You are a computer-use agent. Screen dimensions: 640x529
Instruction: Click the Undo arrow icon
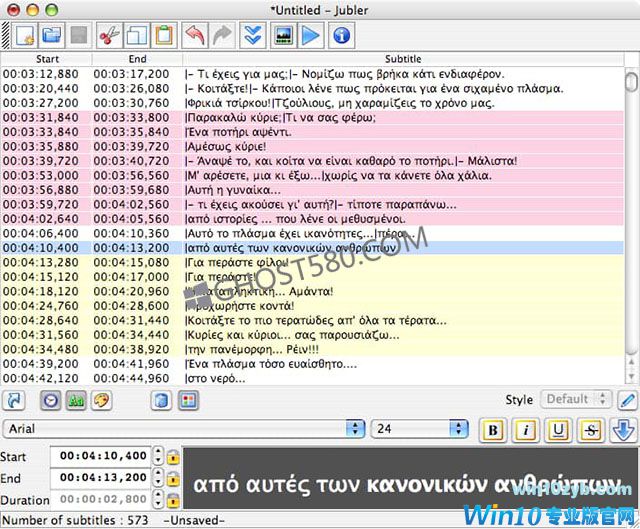point(194,37)
